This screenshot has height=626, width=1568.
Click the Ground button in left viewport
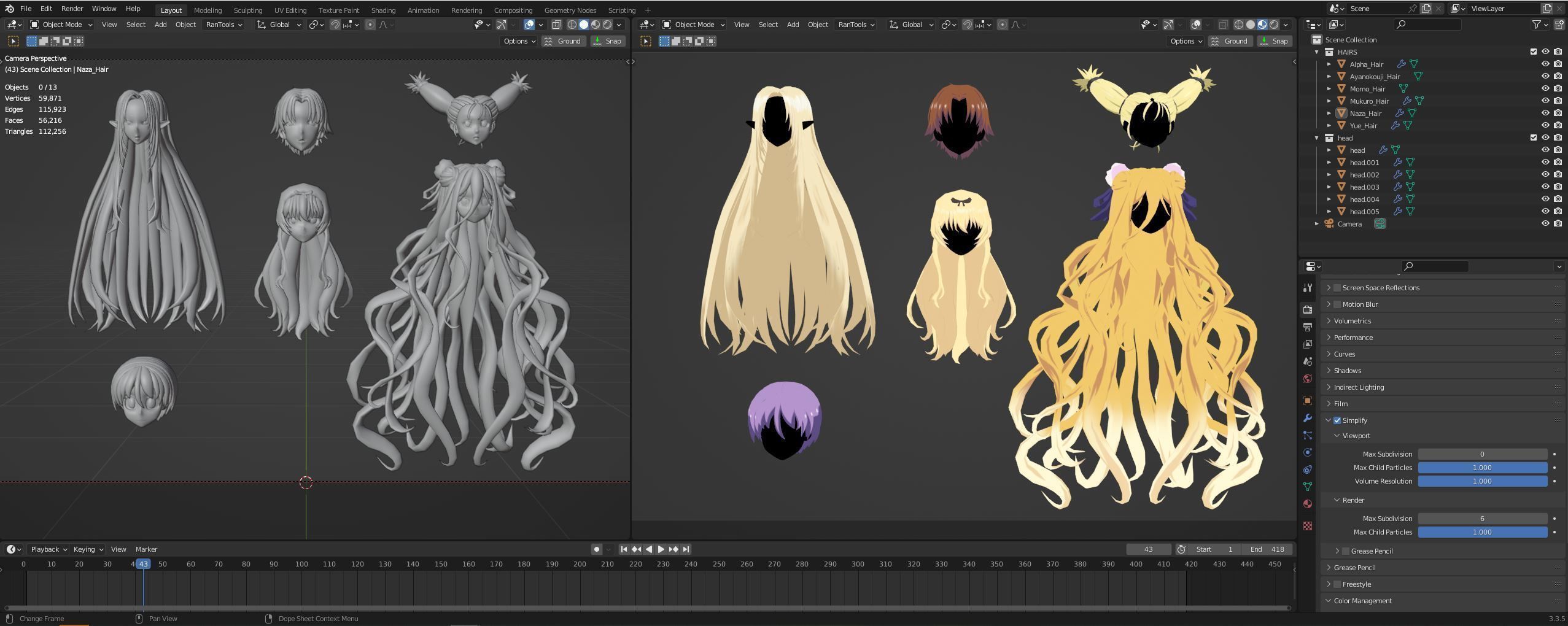[562, 41]
